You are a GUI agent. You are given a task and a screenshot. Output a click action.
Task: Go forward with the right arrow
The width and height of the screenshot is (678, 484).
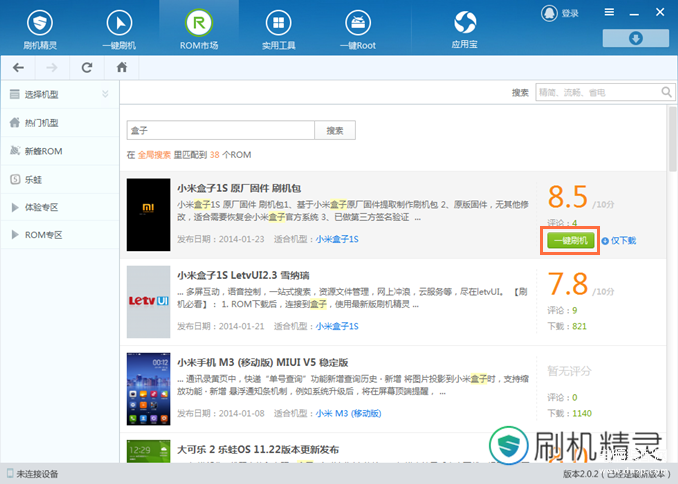(x=52, y=67)
